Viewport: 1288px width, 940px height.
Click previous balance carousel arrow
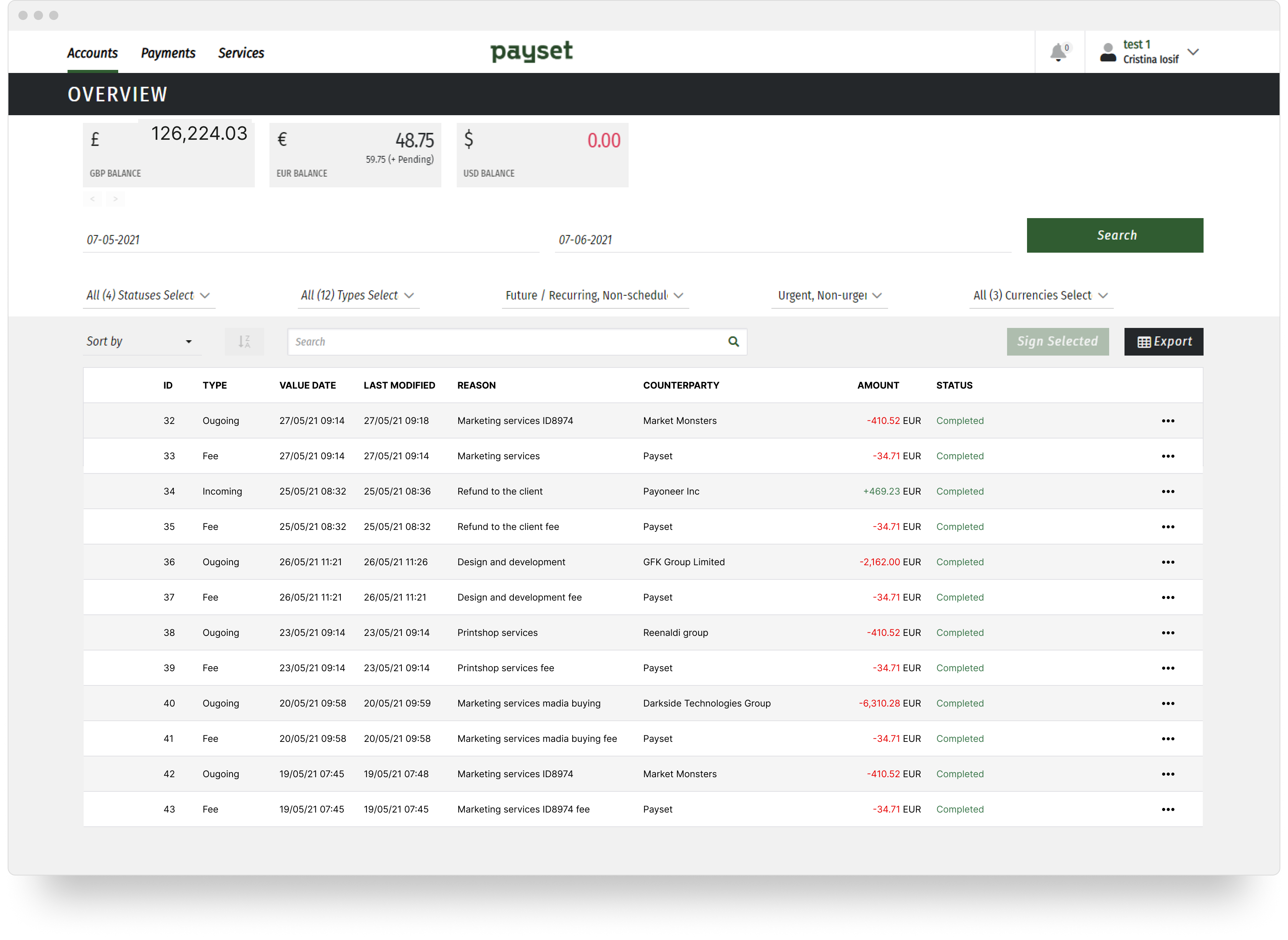click(x=92, y=199)
